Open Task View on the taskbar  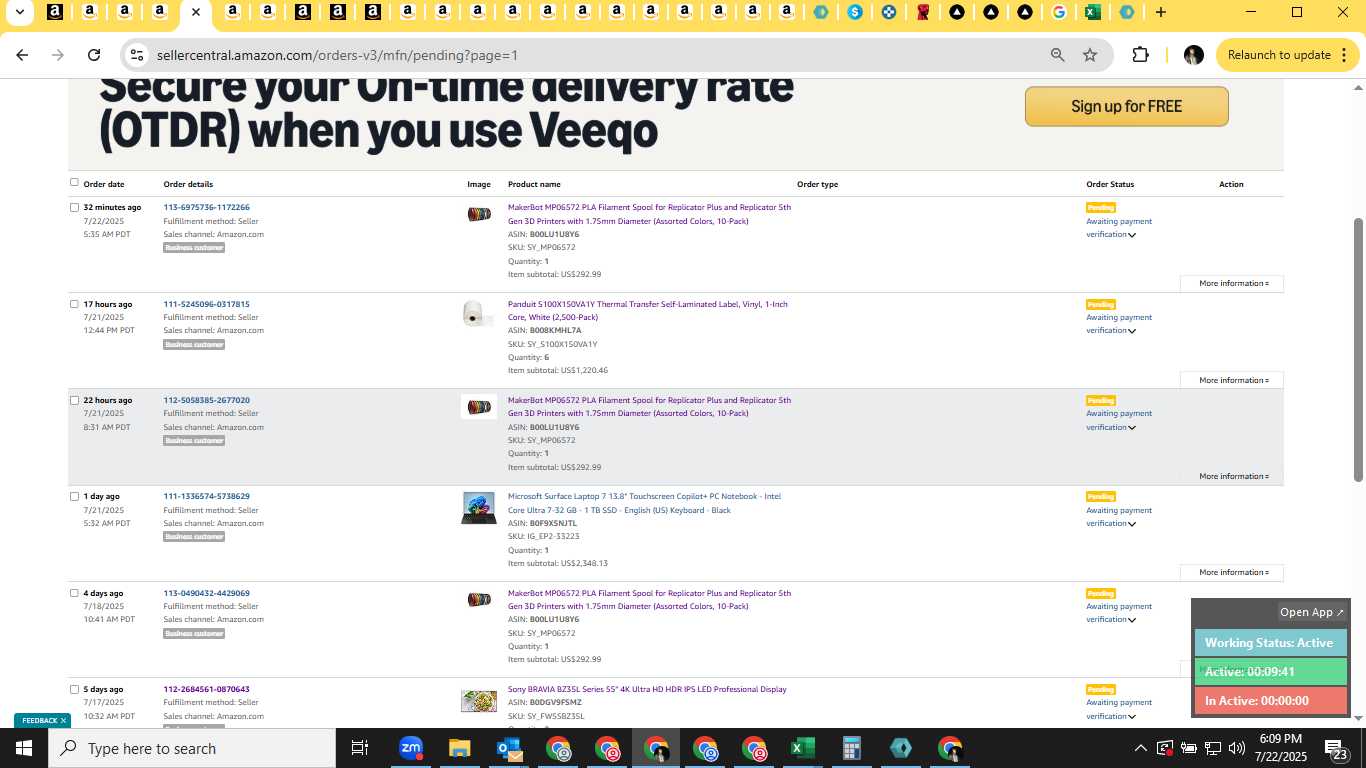click(360, 748)
